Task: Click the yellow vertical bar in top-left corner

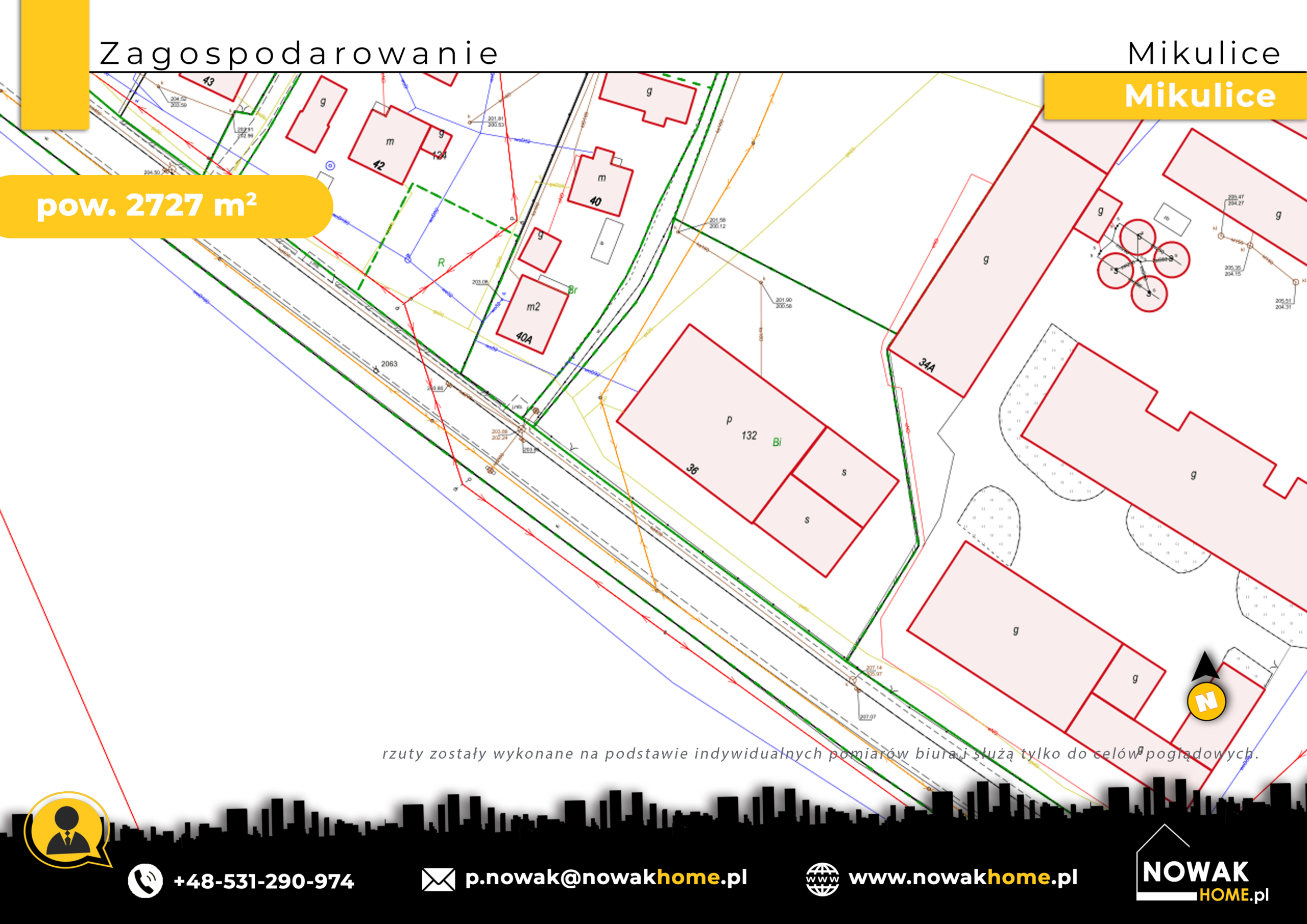Action: (55, 64)
